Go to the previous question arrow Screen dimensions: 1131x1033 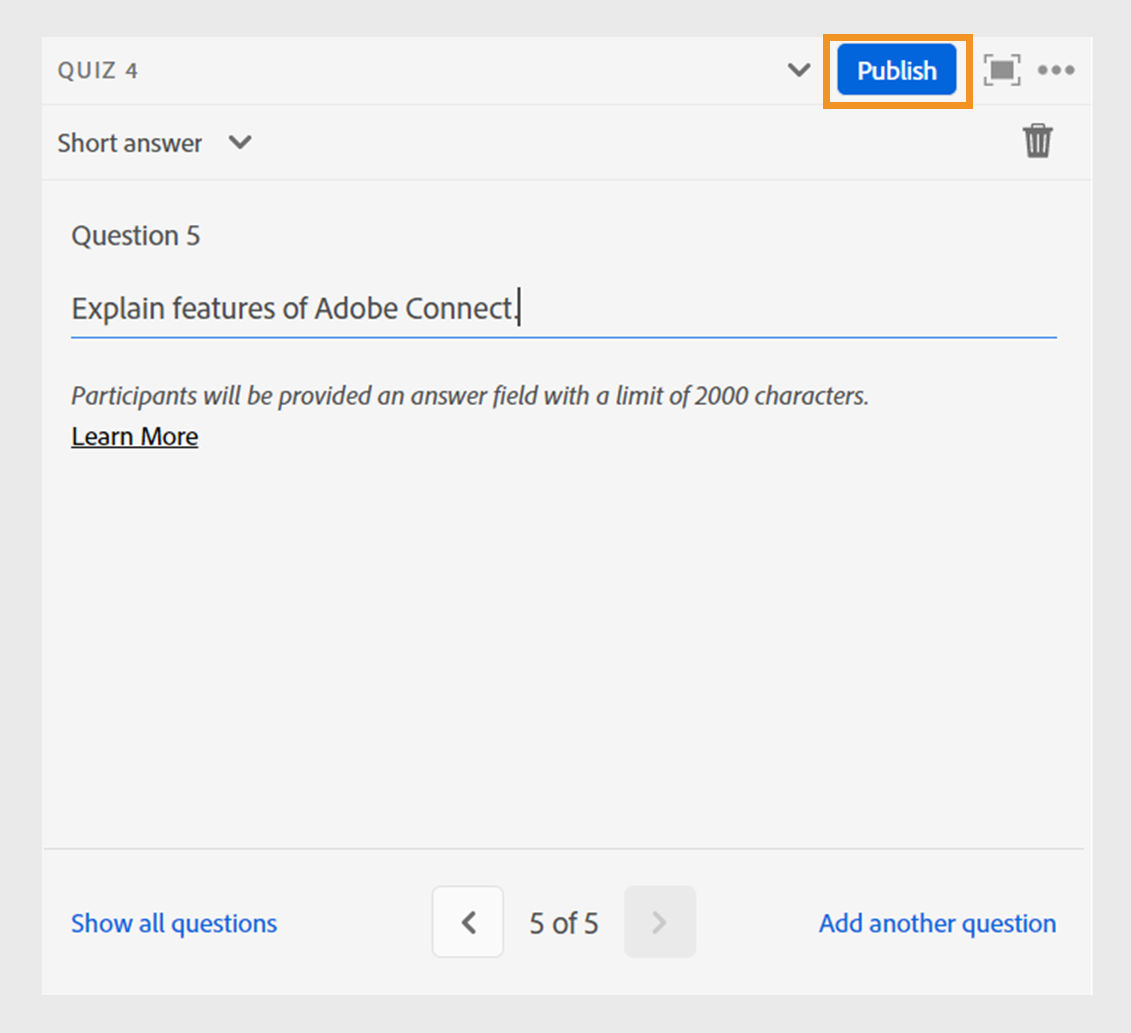468,922
